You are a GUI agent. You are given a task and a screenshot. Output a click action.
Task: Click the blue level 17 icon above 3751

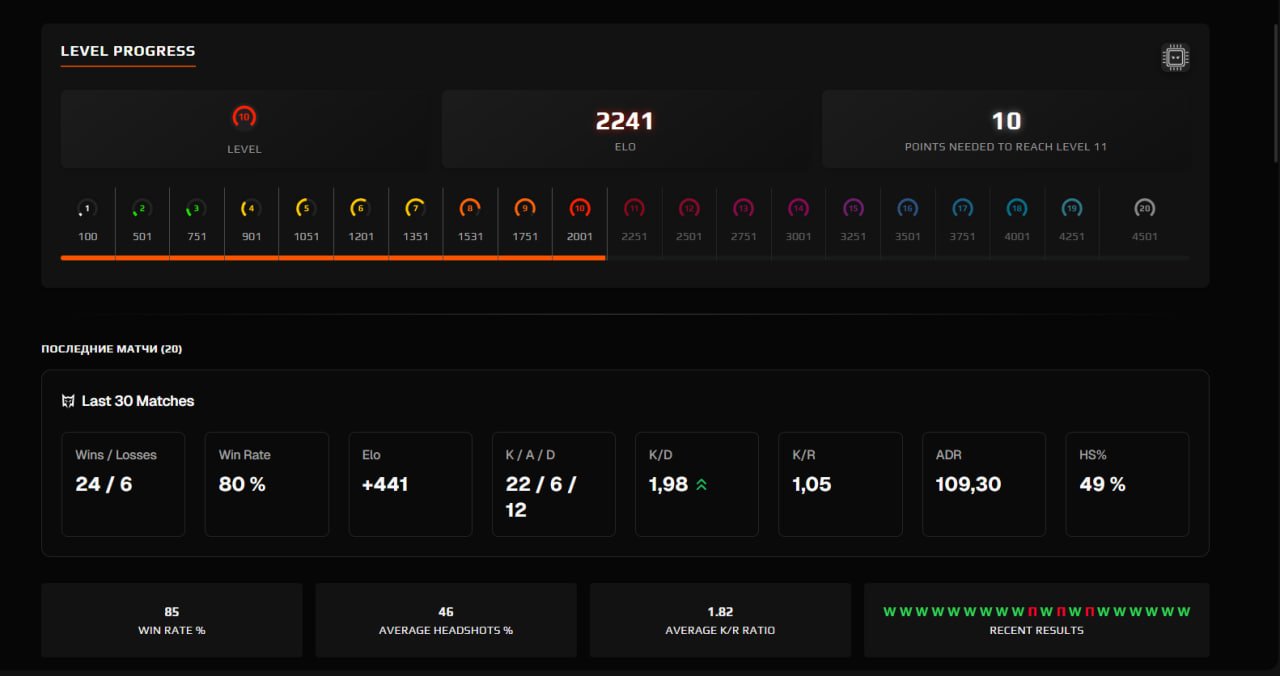[x=962, y=209]
